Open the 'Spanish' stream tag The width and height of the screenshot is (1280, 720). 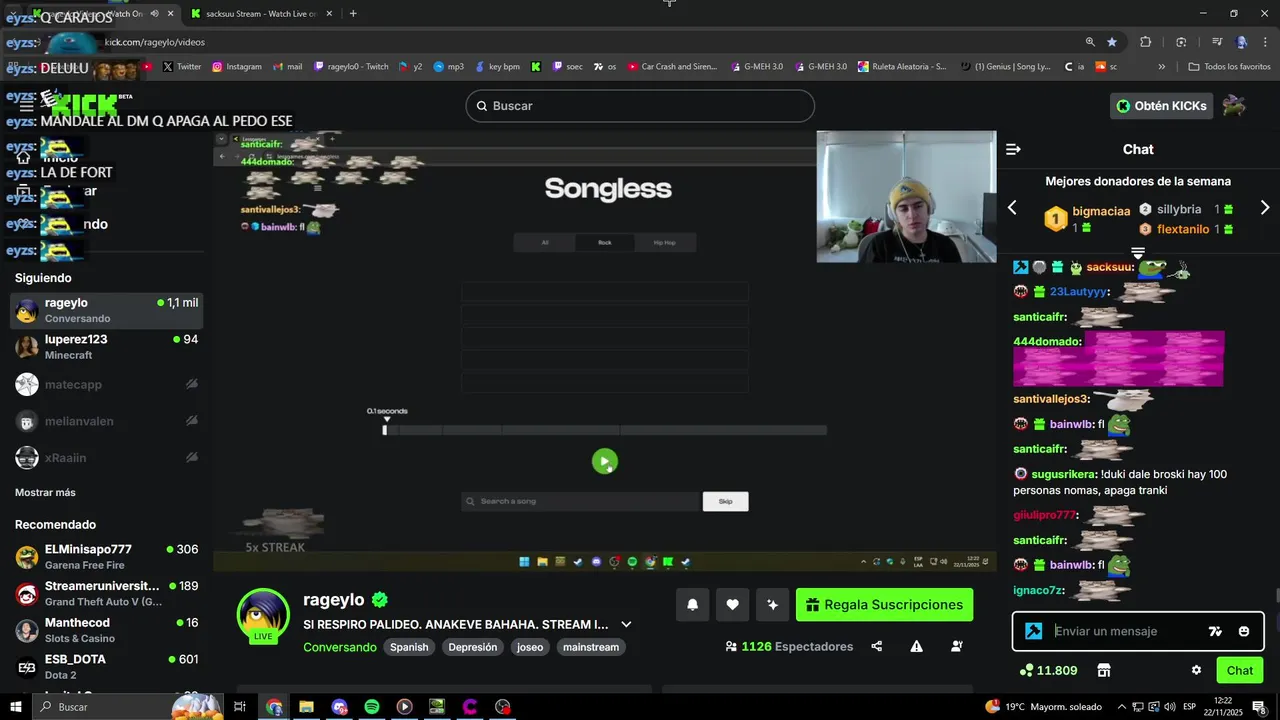409,647
